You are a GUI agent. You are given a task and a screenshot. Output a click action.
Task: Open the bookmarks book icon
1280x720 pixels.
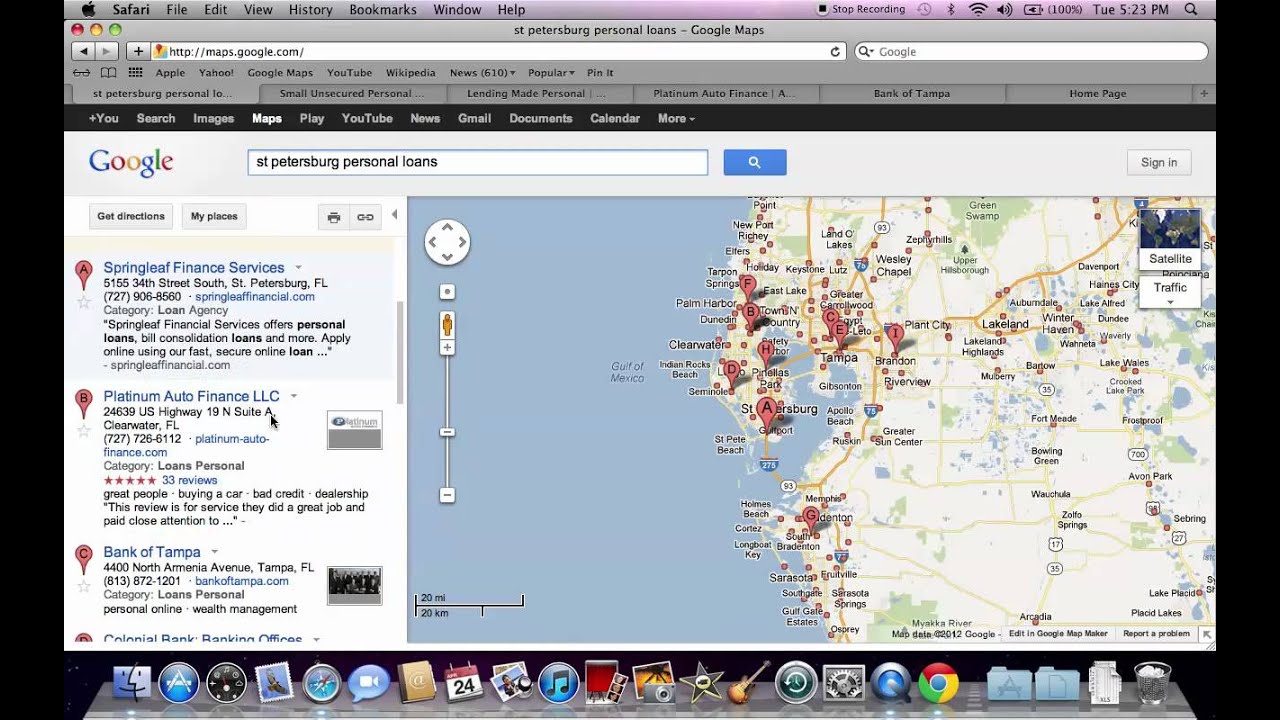point(108,72)
